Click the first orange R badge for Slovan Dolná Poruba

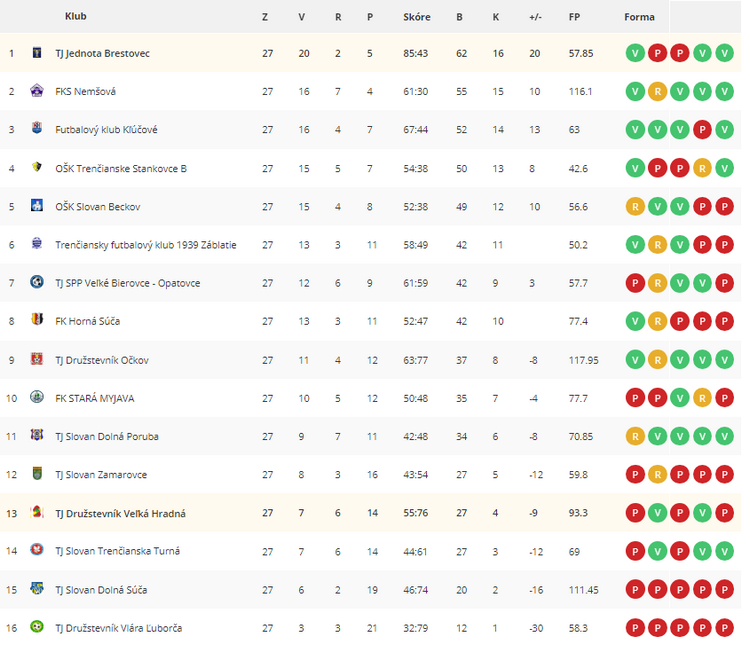click(635, 436)
